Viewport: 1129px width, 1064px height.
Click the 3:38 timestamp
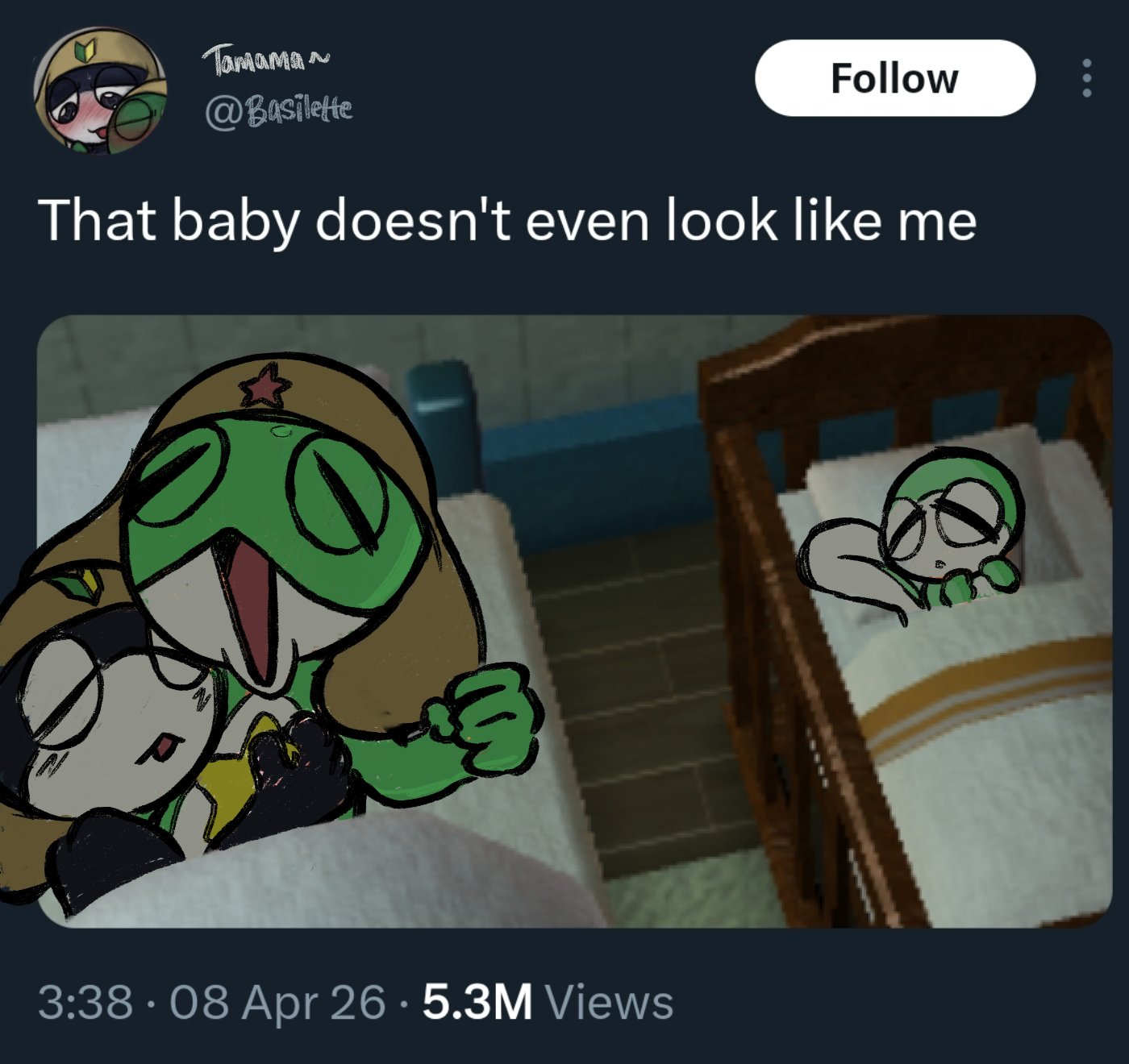click(x=85, y=1002)
